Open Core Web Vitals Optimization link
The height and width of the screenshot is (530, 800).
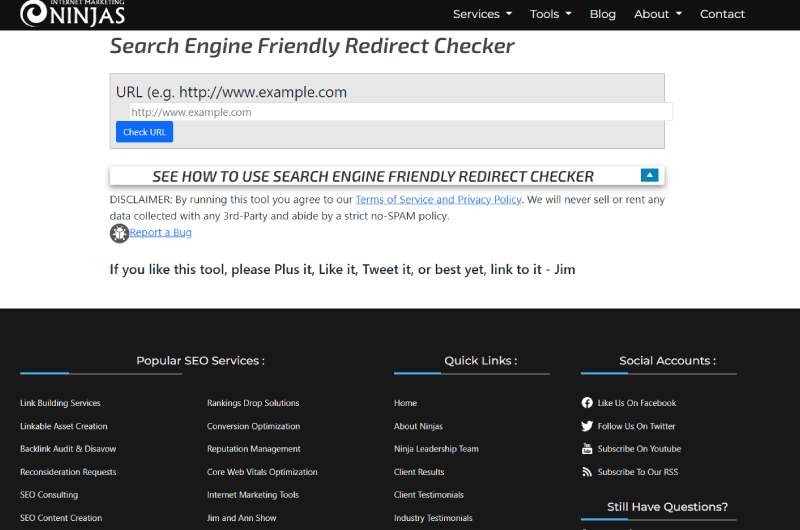[262, 472]
